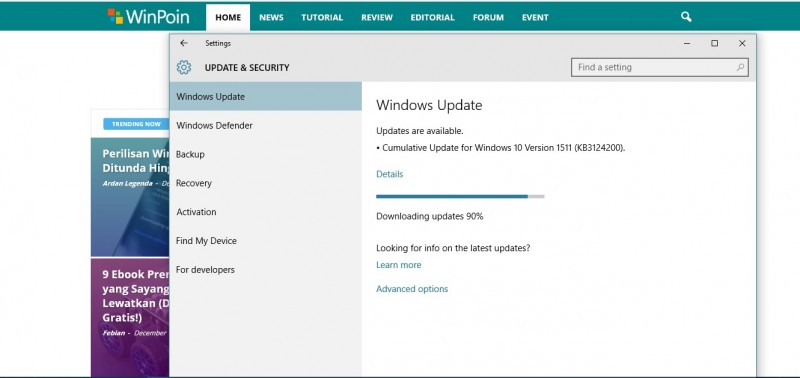Click the Cumulative Update KB3124200 entry
This screenshot has width=800, height=378.
501,148
